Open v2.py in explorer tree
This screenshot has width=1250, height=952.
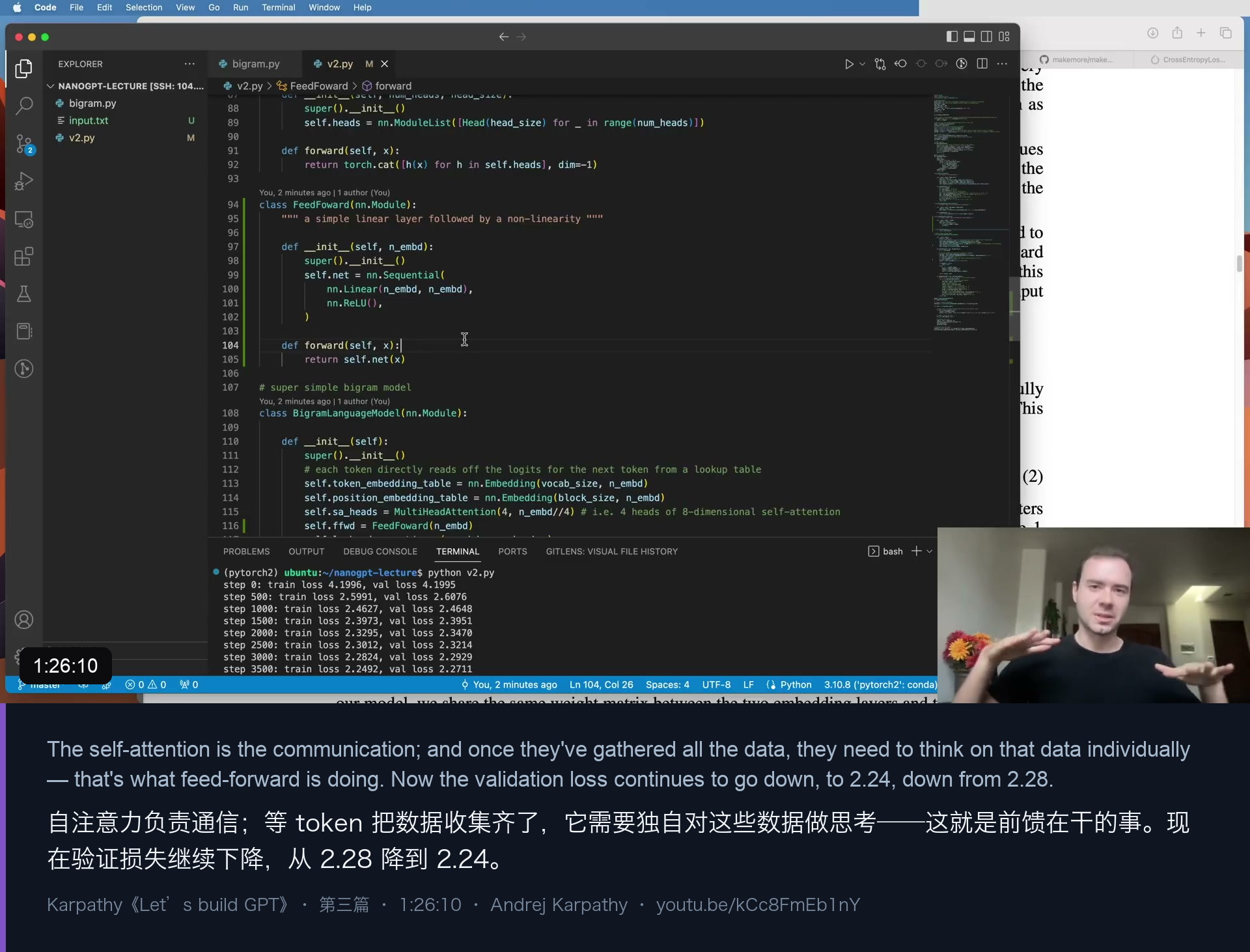point(82,138)
